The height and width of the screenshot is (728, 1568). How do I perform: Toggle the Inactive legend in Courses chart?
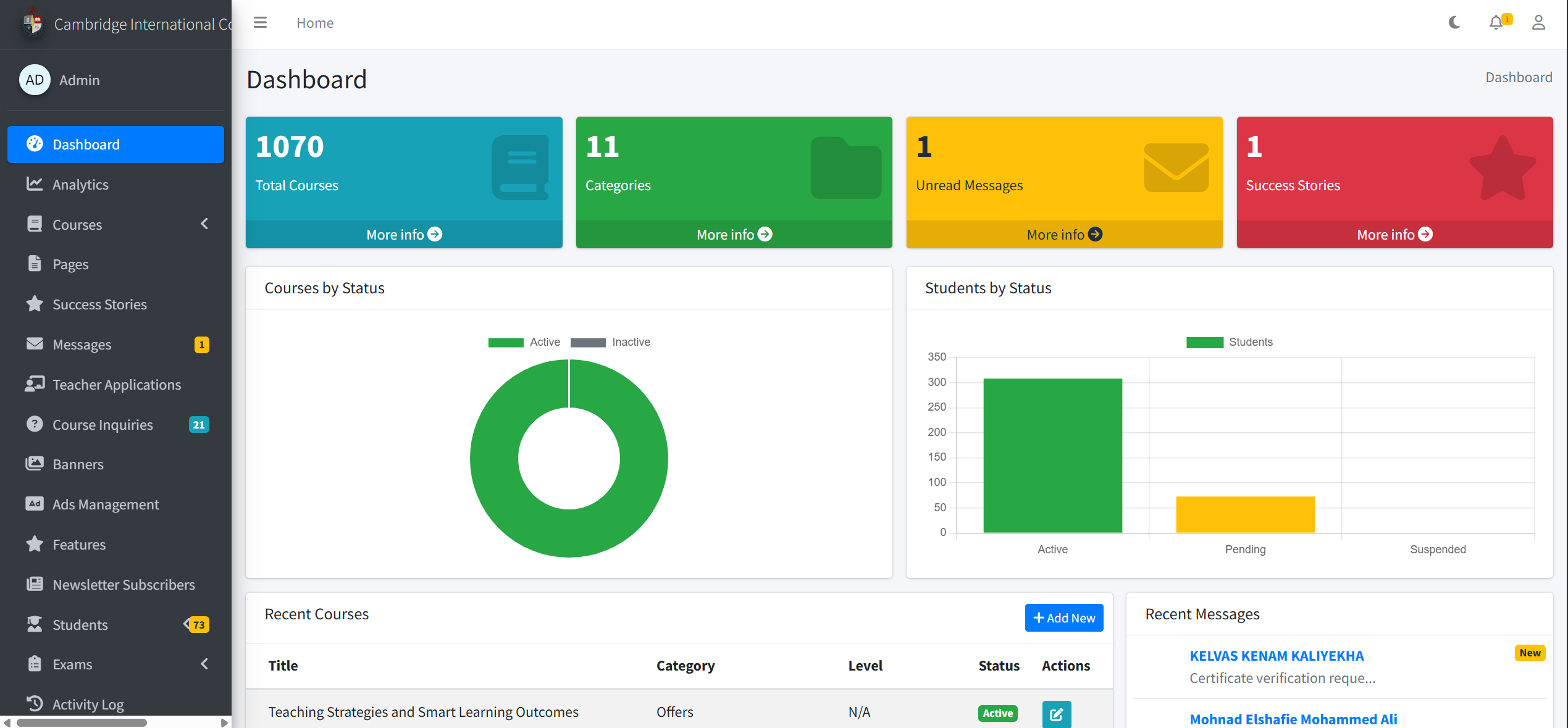pyautogui.click(x=610, y=342)
